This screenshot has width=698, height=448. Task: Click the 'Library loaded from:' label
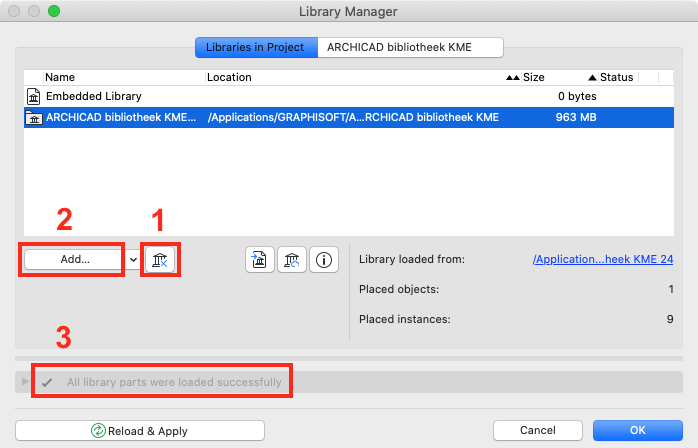(412, 259)
